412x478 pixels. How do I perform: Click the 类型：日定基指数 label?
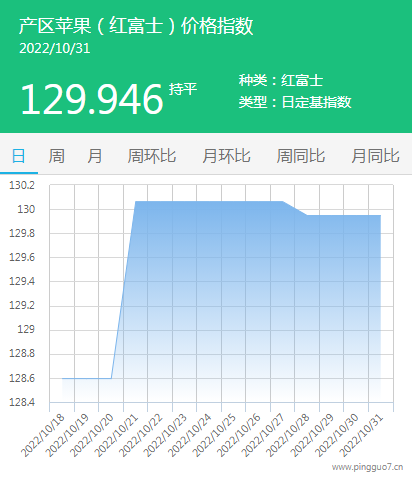295,102
